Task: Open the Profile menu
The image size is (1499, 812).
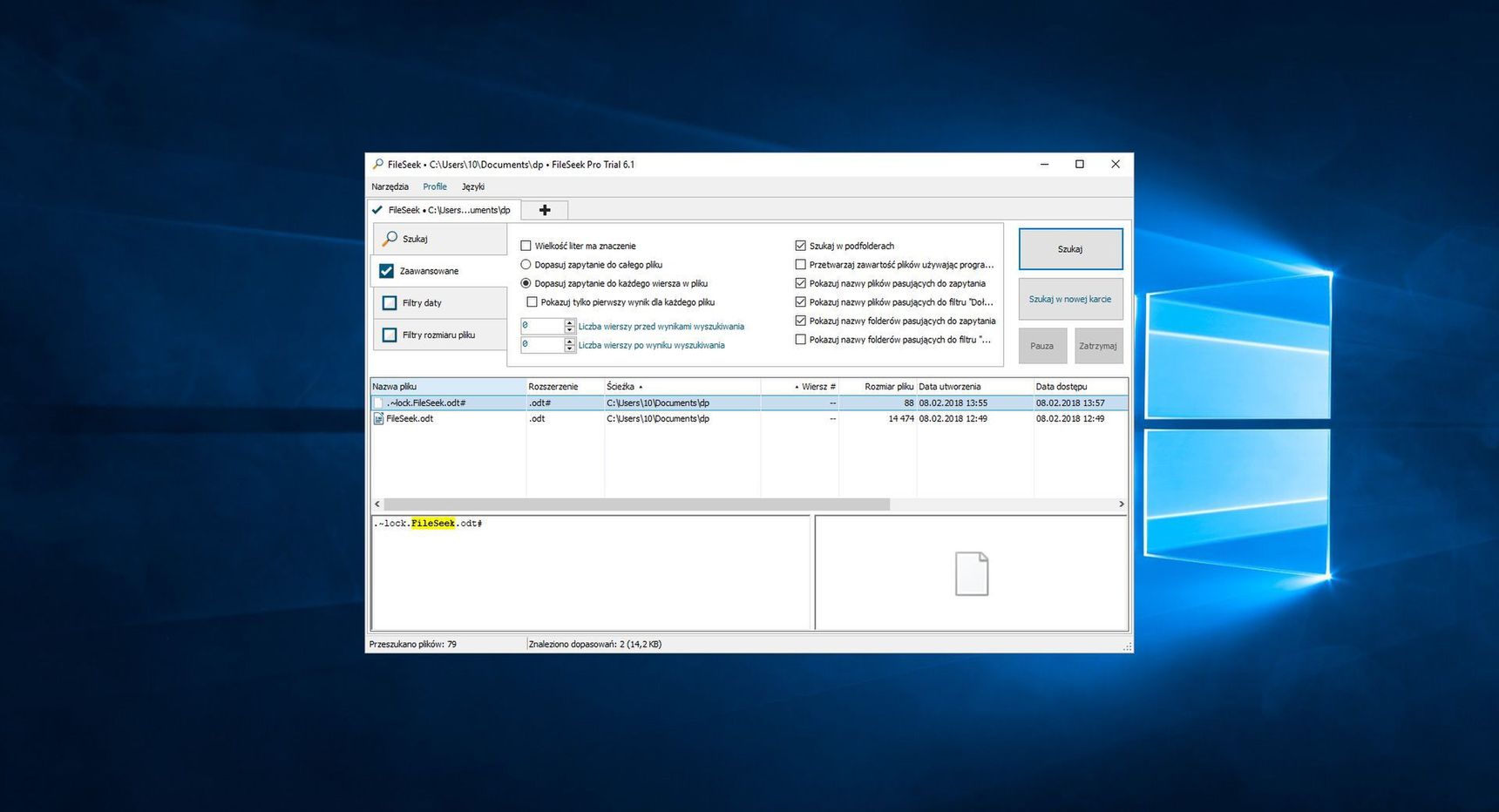Action: tap(435, 186)
